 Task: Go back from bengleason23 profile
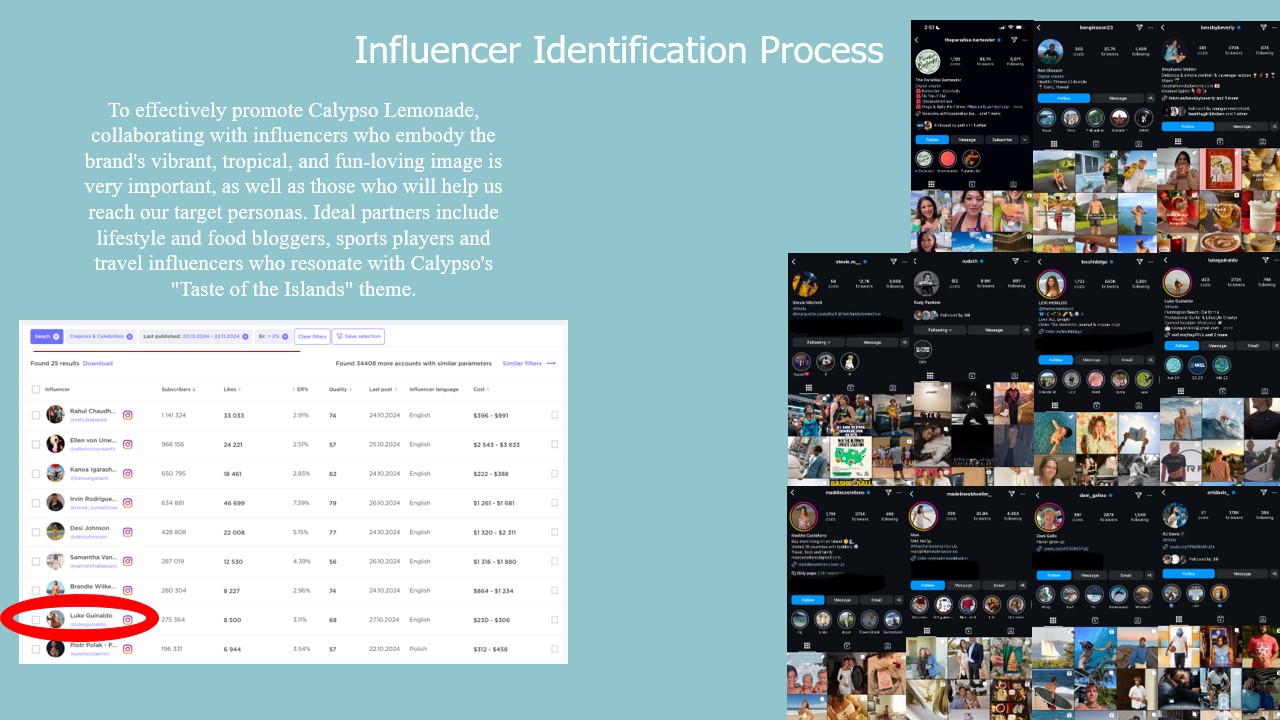coord(1039,27)
